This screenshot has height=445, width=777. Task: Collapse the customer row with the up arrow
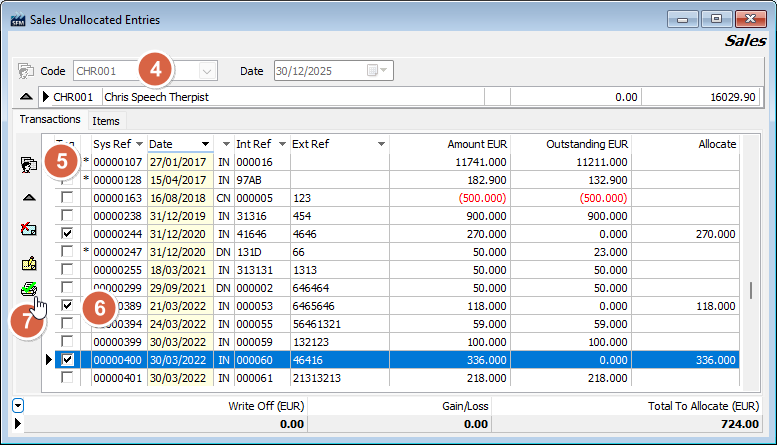tap(26, 97)
